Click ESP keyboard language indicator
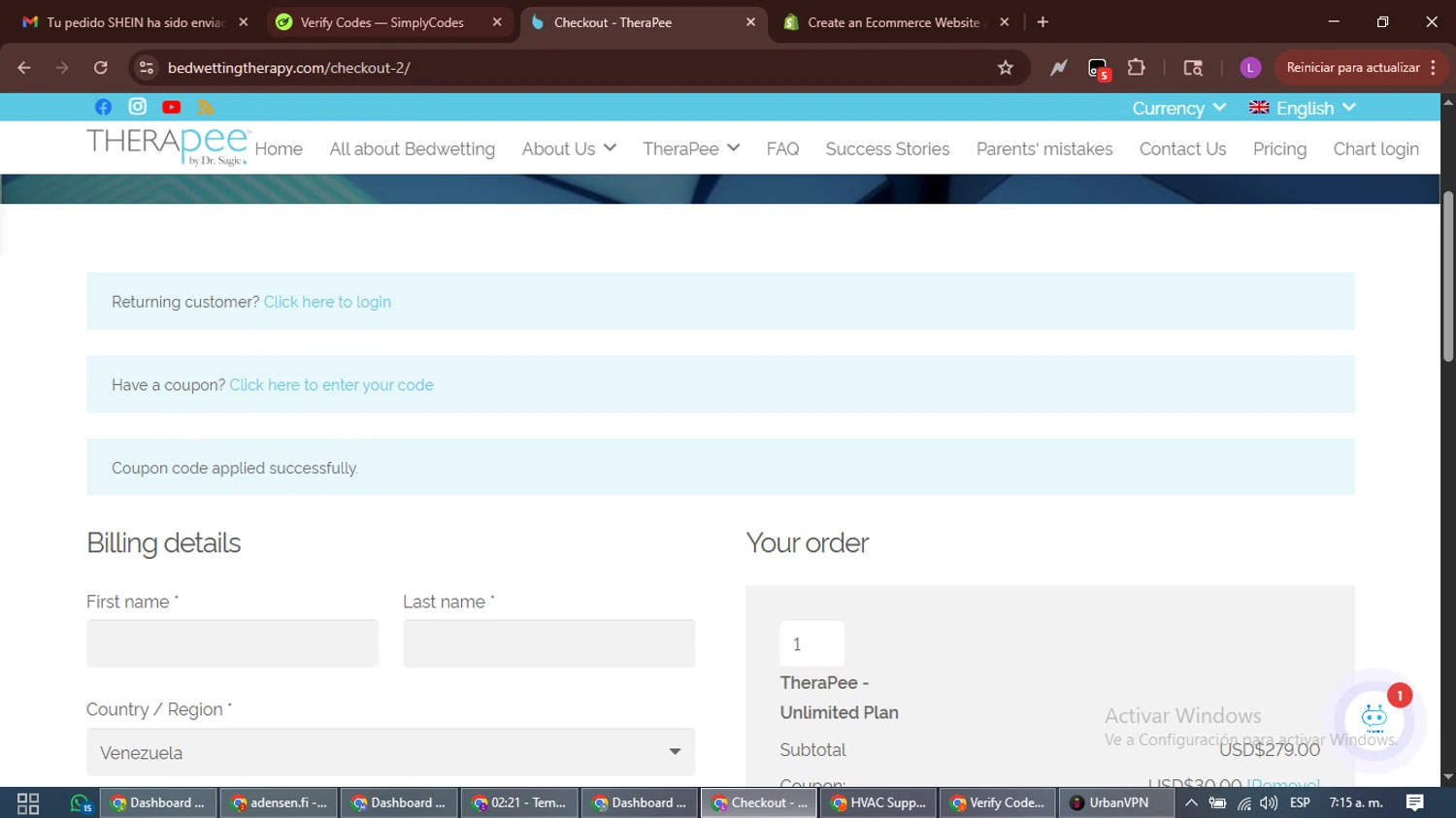The width and height of the screenshot is (1456, 818). click(1300, 802)
